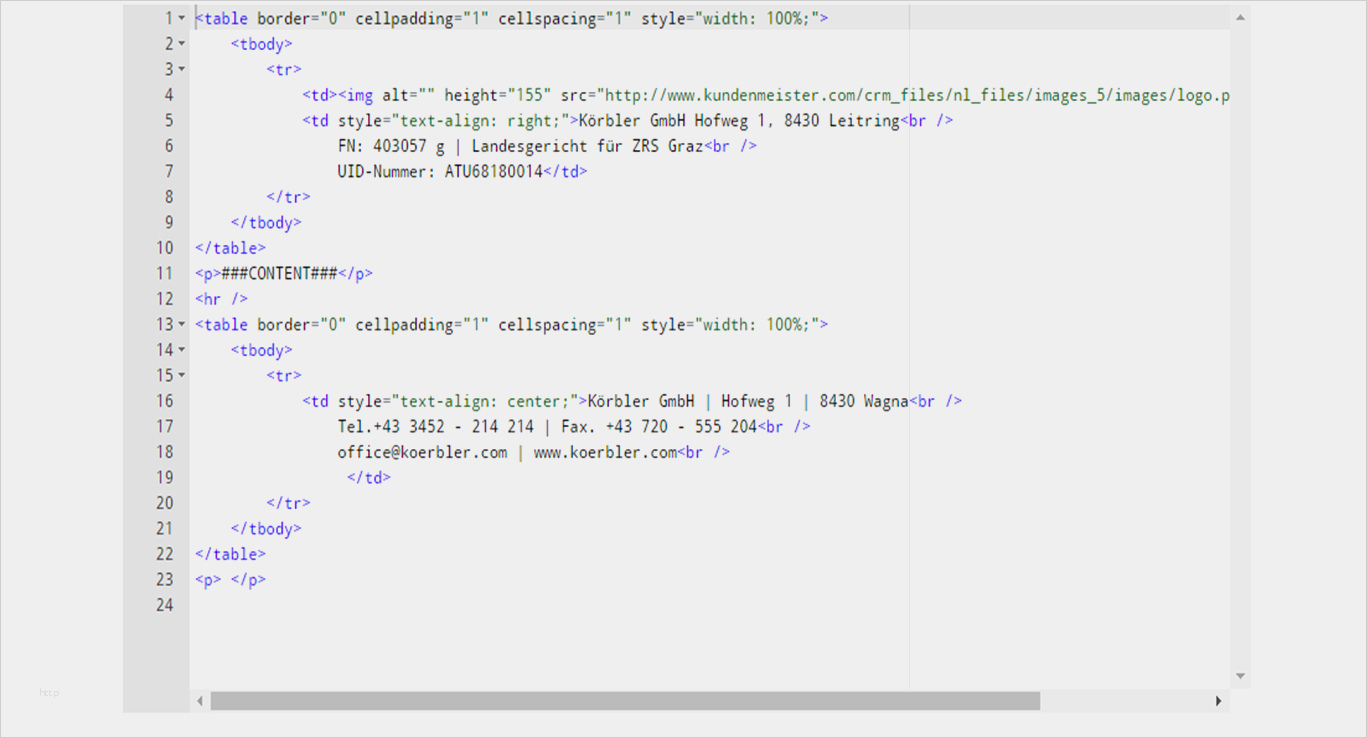The image size is (1367, 738).
Task: Click line number 24 in the gutter
Action: click(164, 605)
